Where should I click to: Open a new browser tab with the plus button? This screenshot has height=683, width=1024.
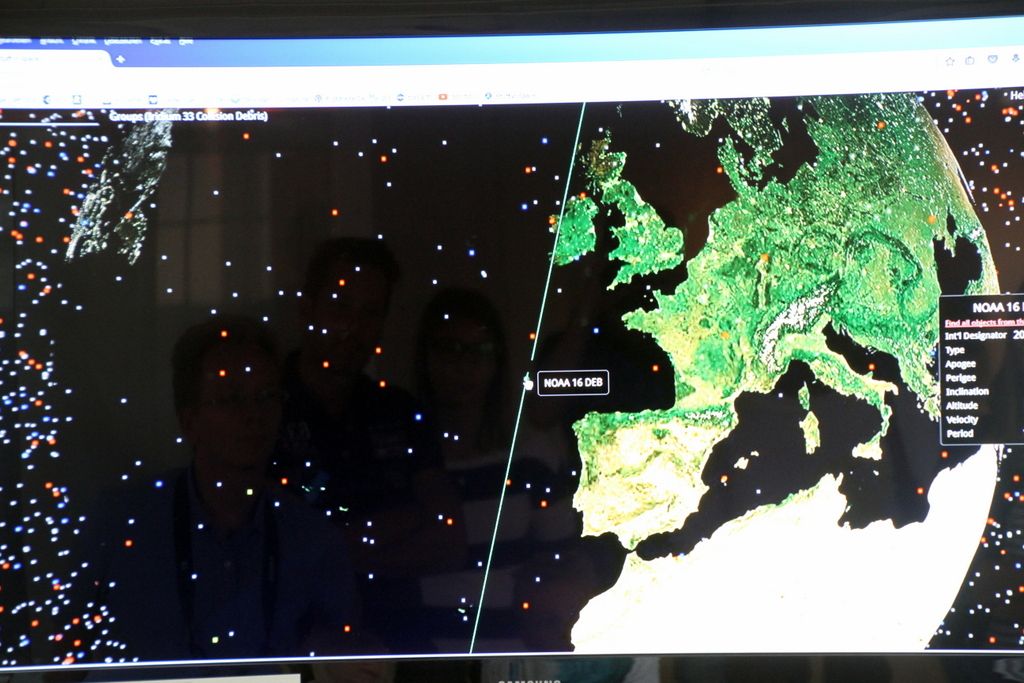[120, 59]
